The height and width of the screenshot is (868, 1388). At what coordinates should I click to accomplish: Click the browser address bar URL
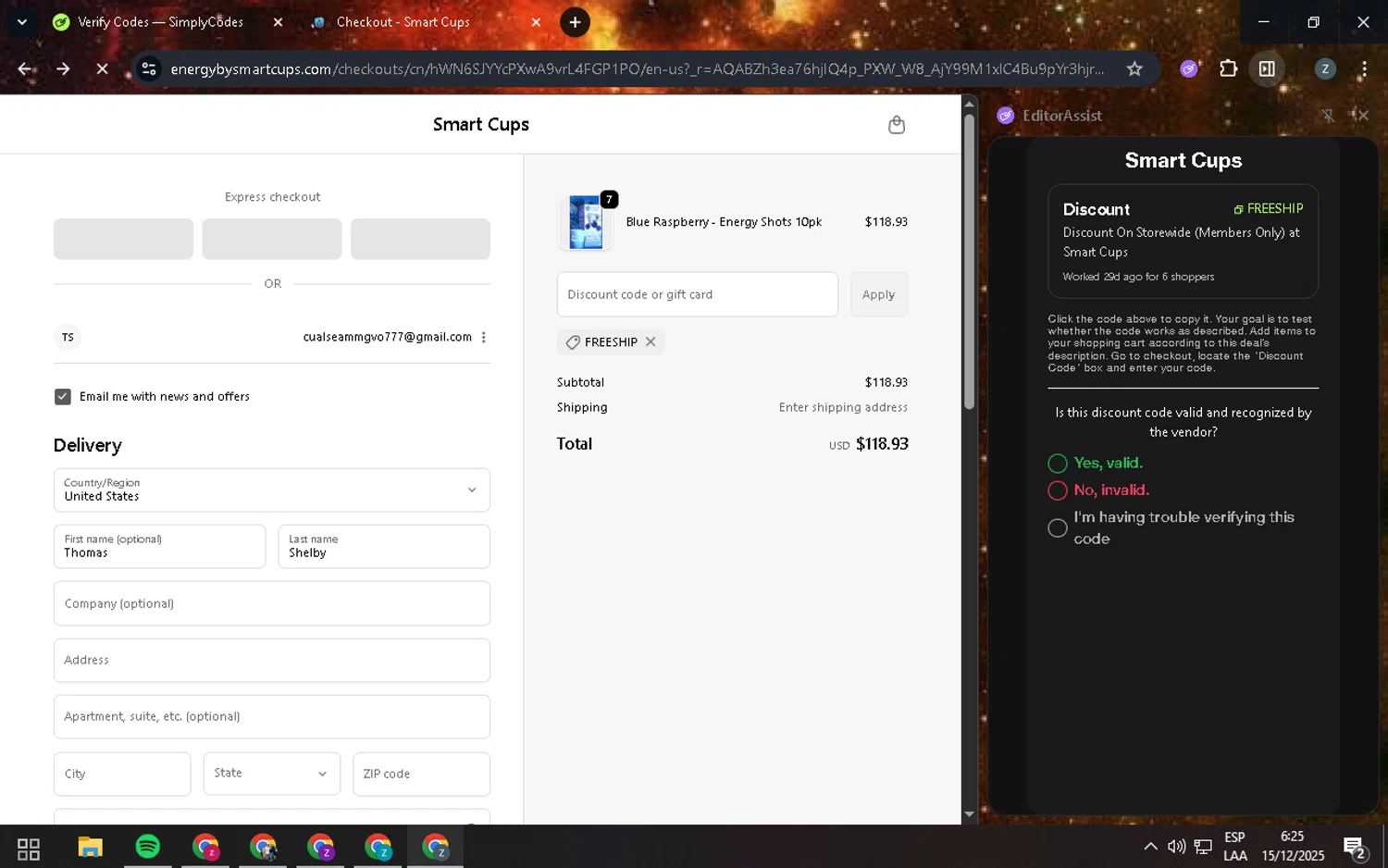(637, 69)
